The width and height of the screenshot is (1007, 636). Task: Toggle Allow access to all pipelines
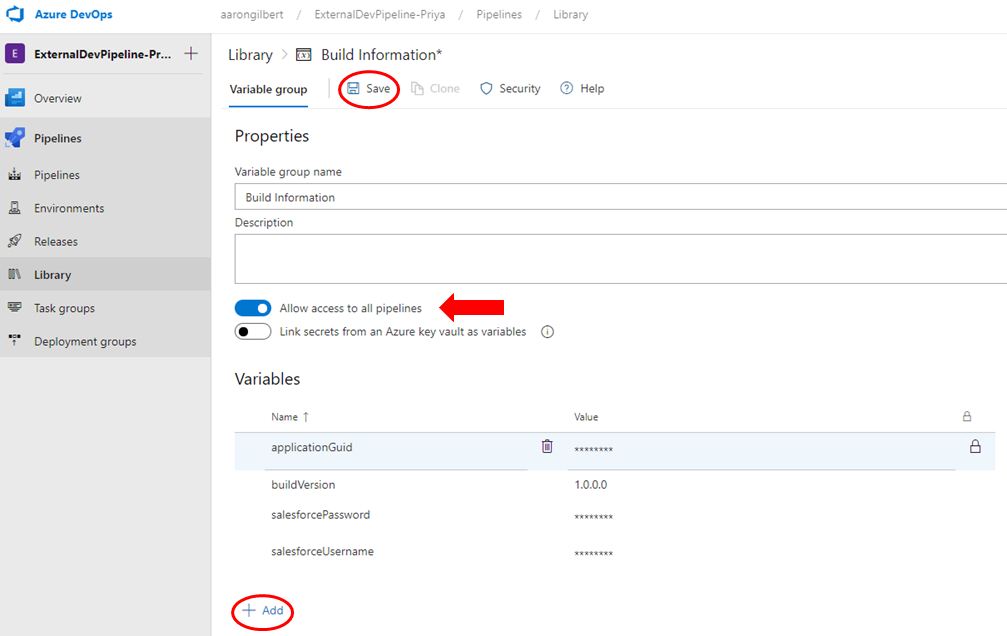point(253,308)
